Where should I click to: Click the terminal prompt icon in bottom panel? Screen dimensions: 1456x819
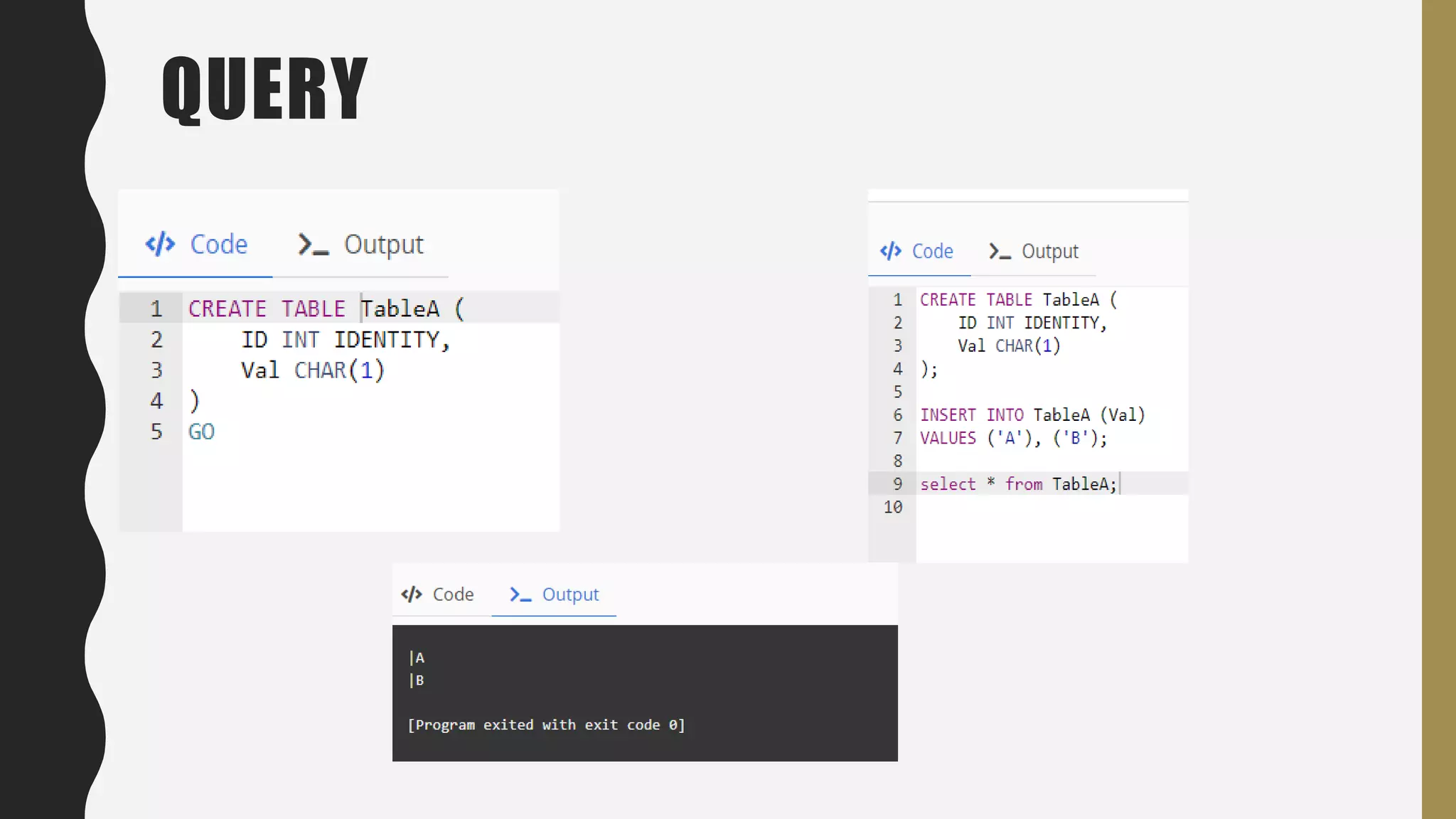(x=520, y=594)
